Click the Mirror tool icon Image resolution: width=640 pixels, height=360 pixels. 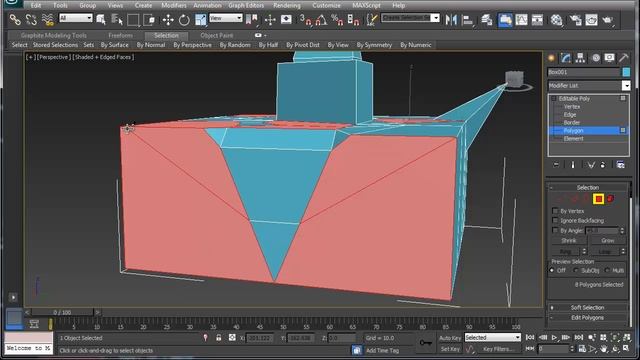click(x=451, y=19)
